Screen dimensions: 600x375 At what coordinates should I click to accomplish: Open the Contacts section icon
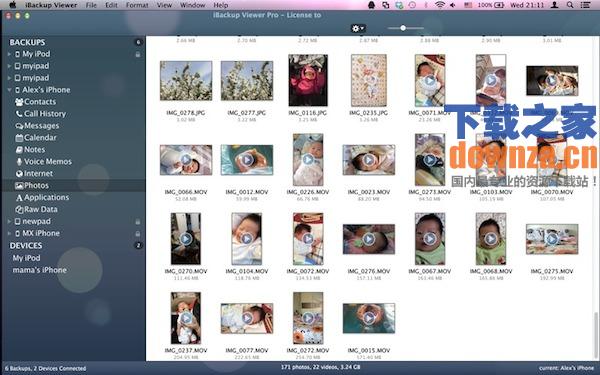(x=19, y=102)
